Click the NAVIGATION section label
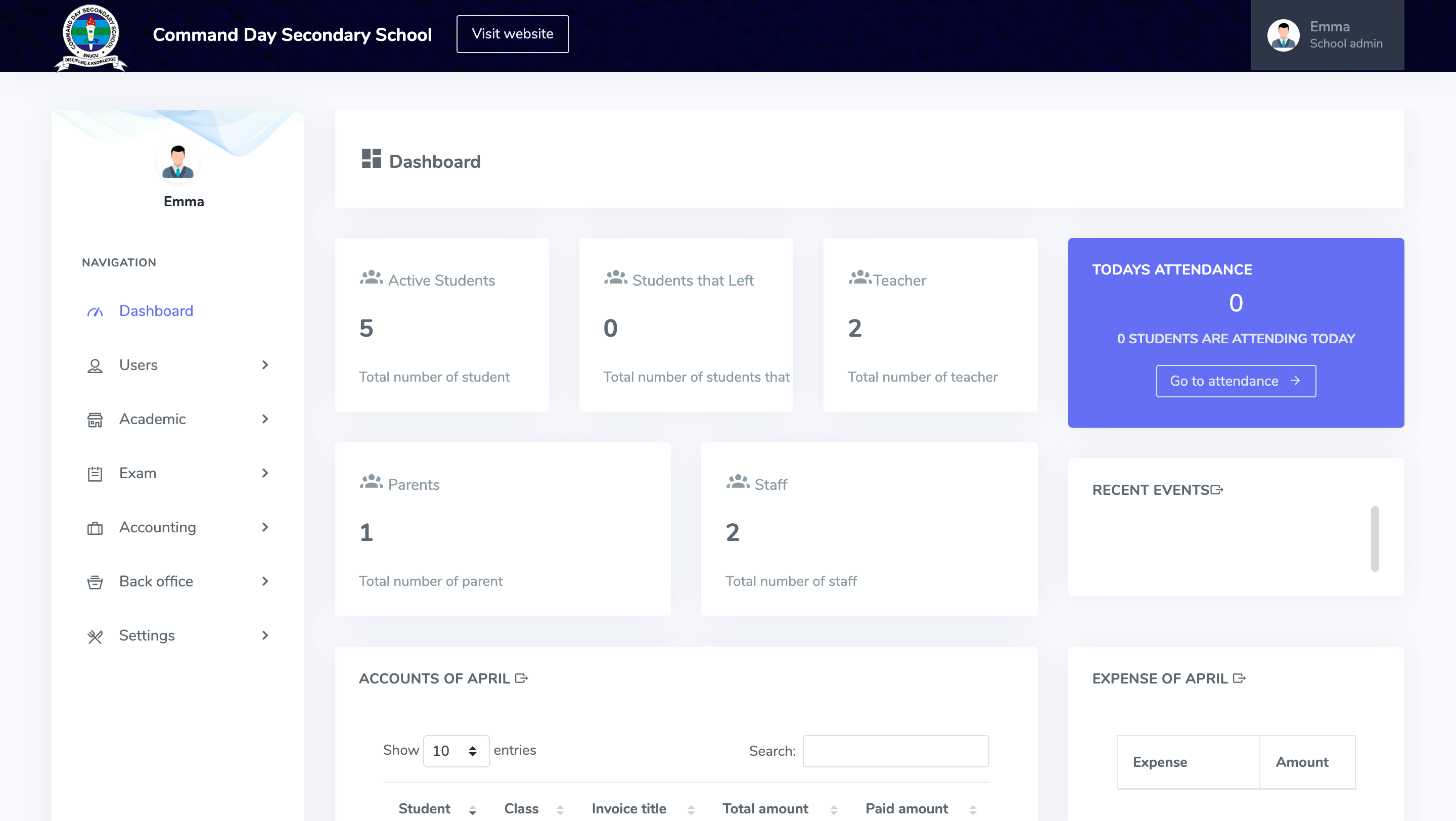Screen dimensions: 1456x821 [119, 262]
